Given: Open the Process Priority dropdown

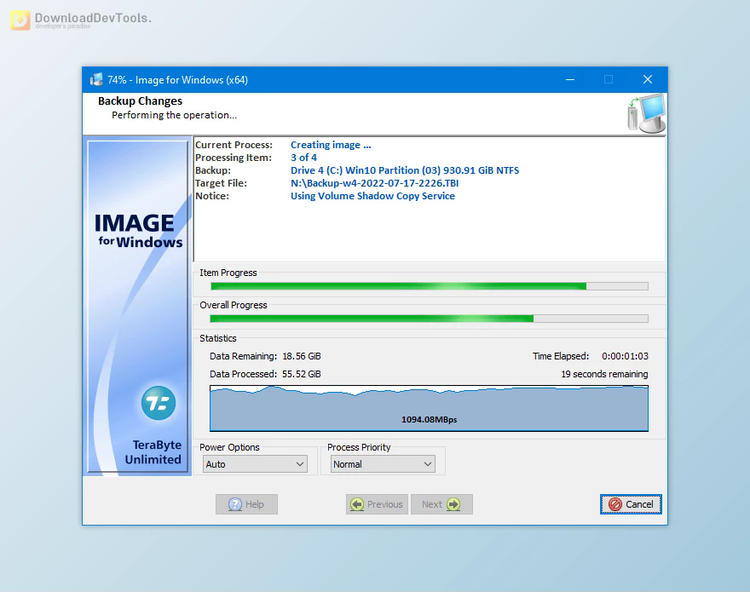Looking at the screenshot, I should pyautogui.click(x=383, y=464).
